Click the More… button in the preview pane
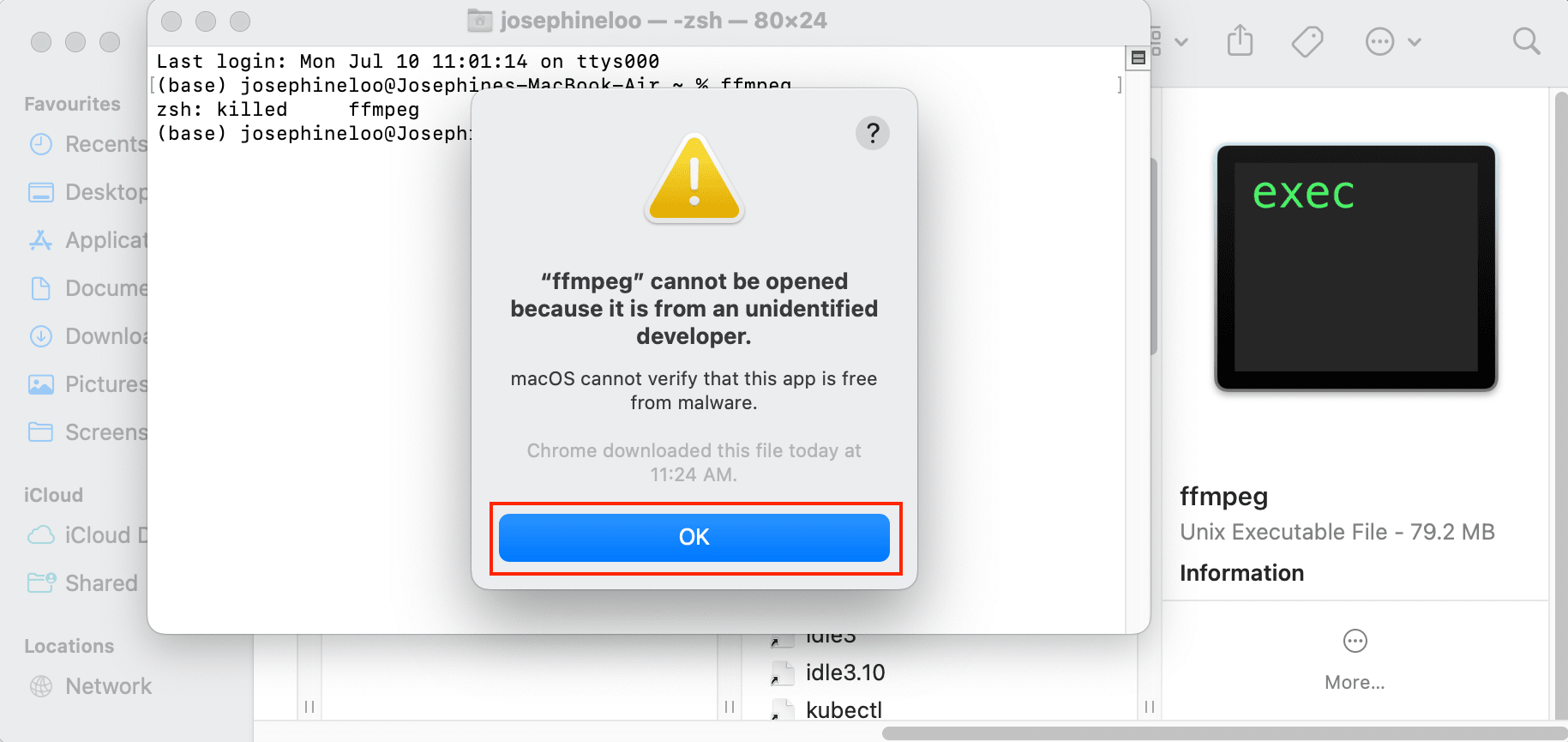 tap(1355, 660)
